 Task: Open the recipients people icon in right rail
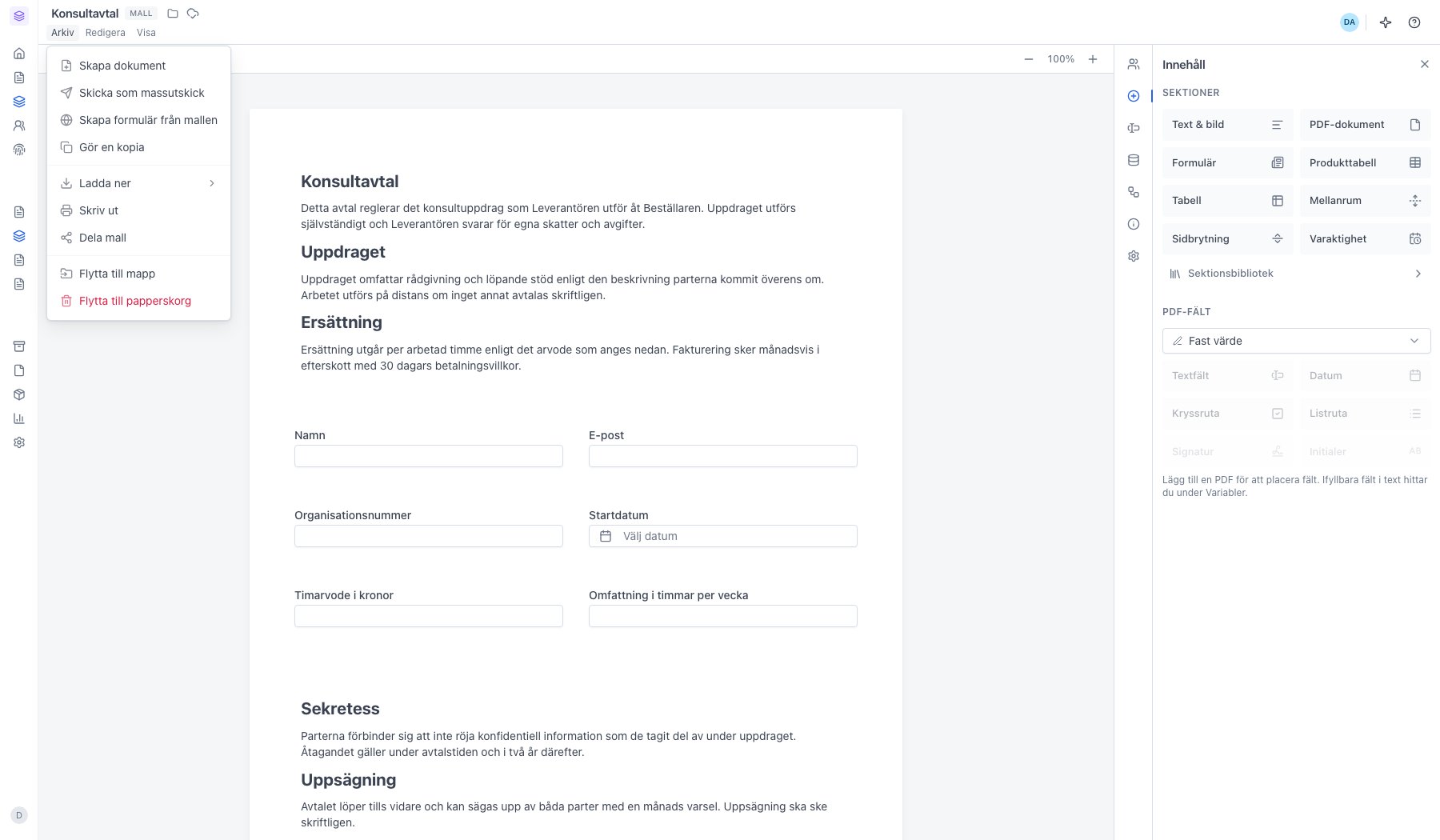click(1134, 64)
